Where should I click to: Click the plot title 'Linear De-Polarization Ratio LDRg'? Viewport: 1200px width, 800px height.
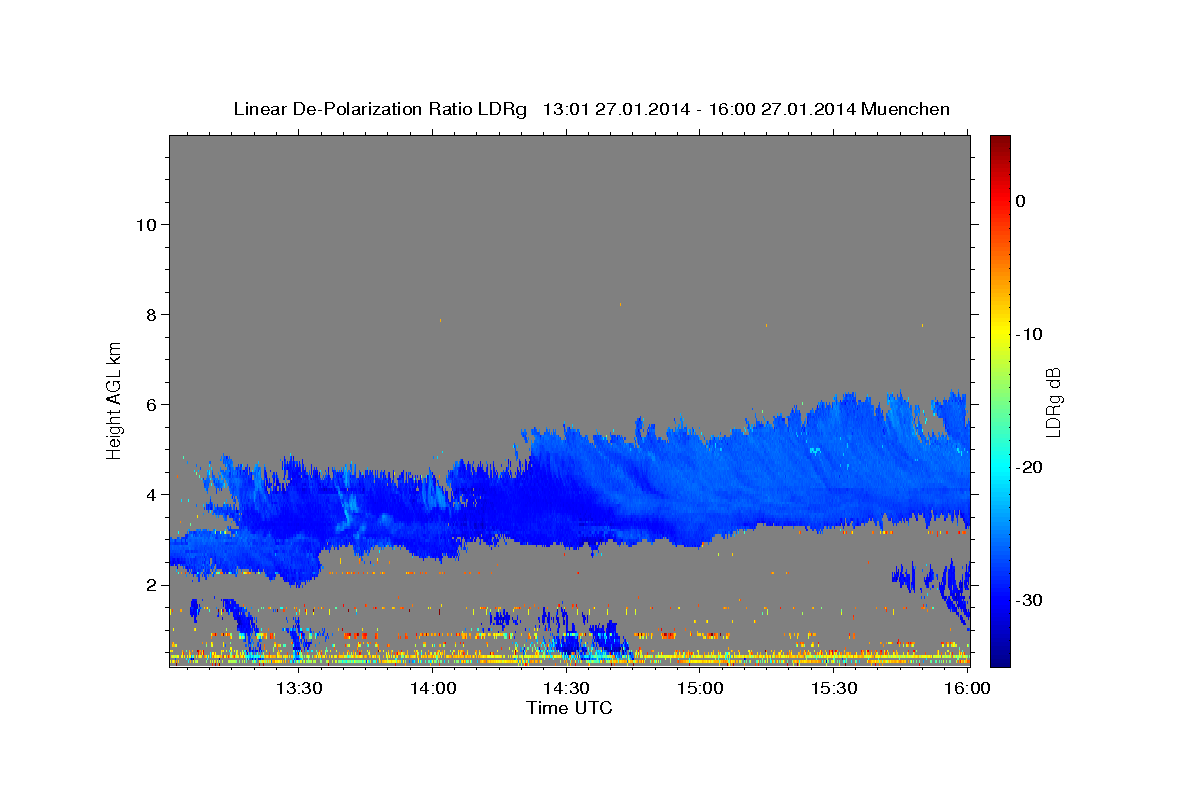(x=380, y=109)
